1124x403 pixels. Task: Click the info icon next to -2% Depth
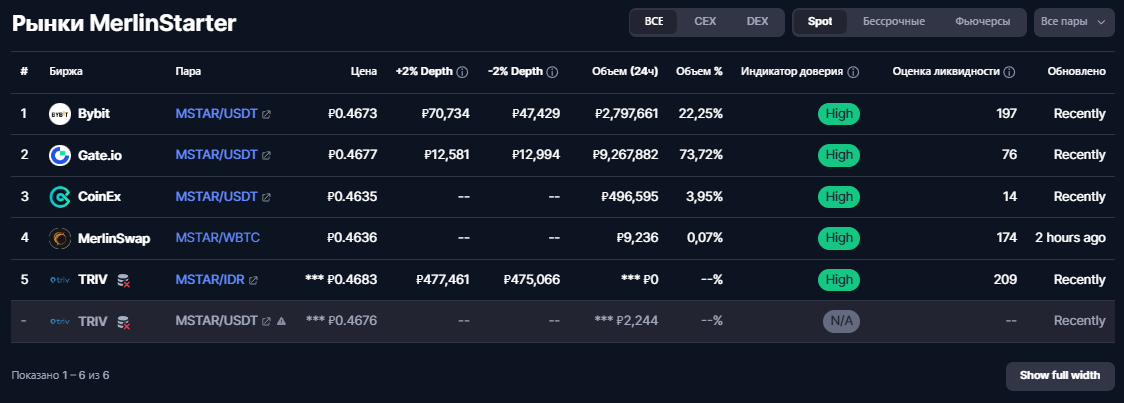552,72
